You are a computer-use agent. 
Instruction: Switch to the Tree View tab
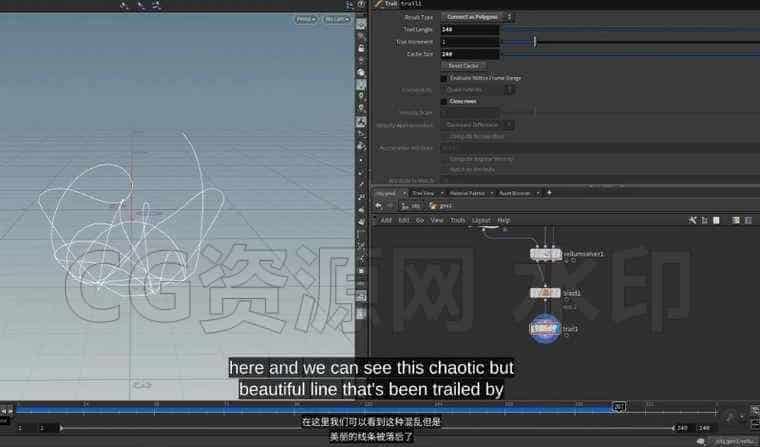pyautogui.click(x=423, y=193)
